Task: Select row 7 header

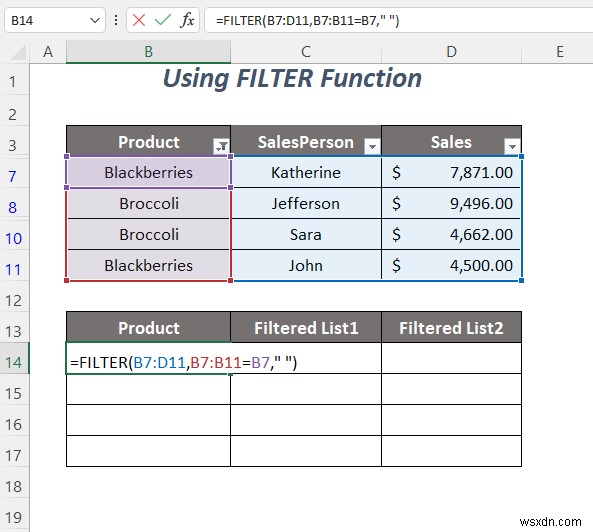Action: [x=14, y=174]
